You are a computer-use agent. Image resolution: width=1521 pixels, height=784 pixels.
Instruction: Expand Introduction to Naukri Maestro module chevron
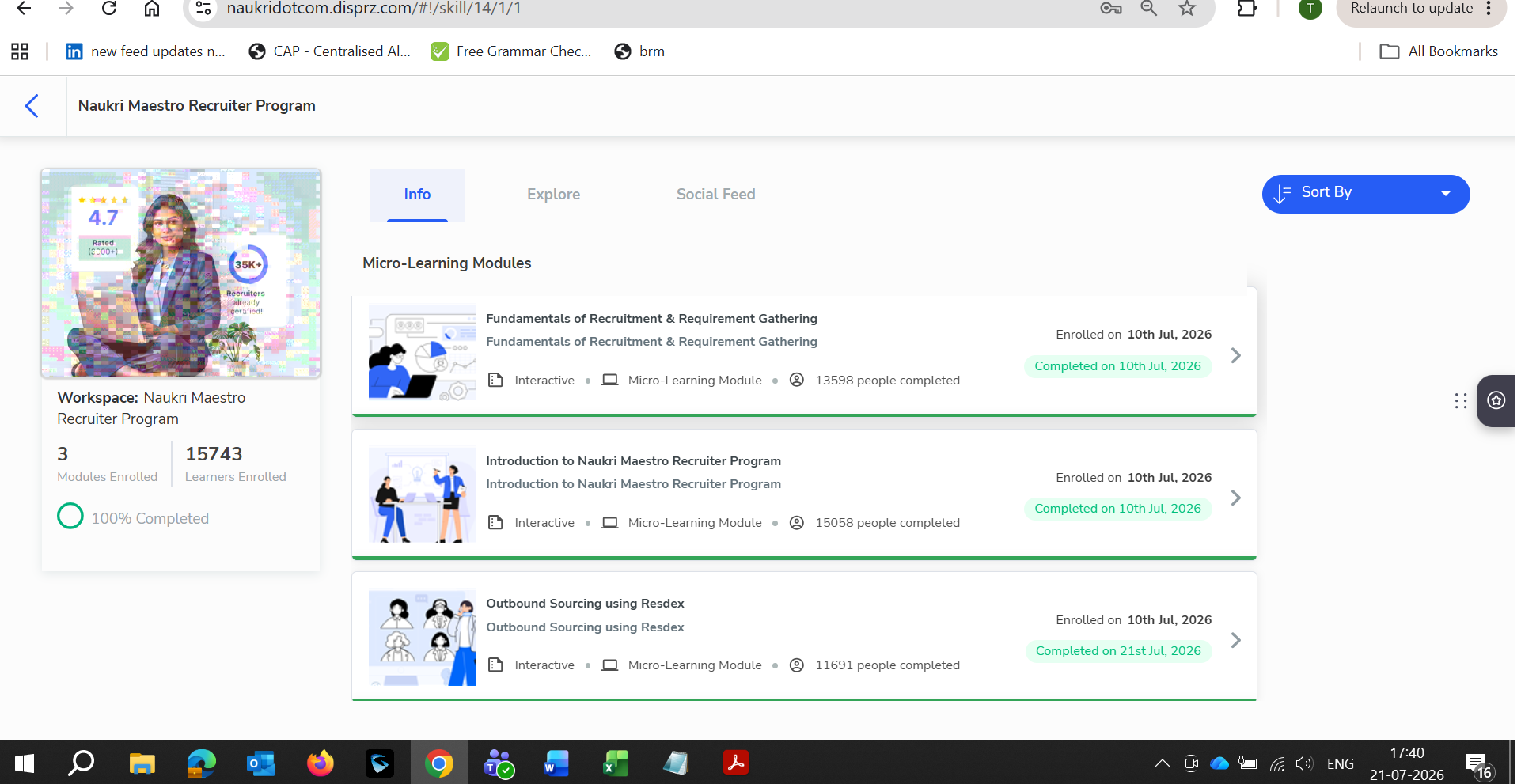1235,498
